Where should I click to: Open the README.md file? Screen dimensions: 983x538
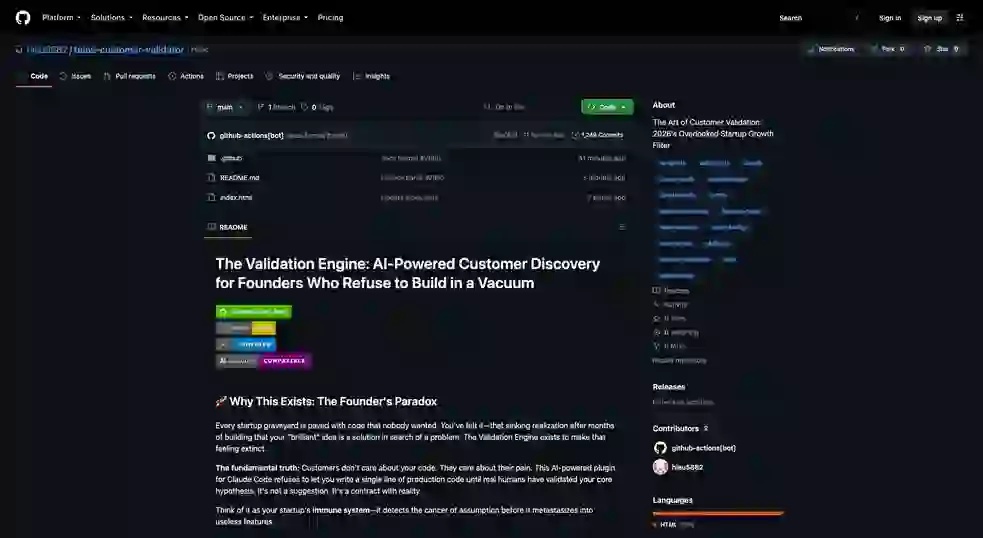239,178
